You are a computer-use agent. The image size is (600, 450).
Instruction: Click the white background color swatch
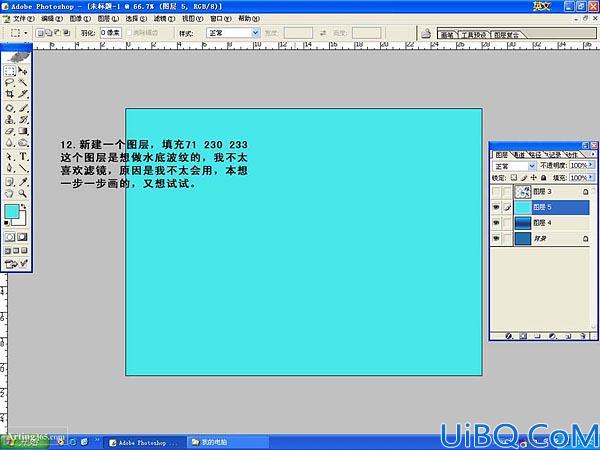(x=21, y=220)
